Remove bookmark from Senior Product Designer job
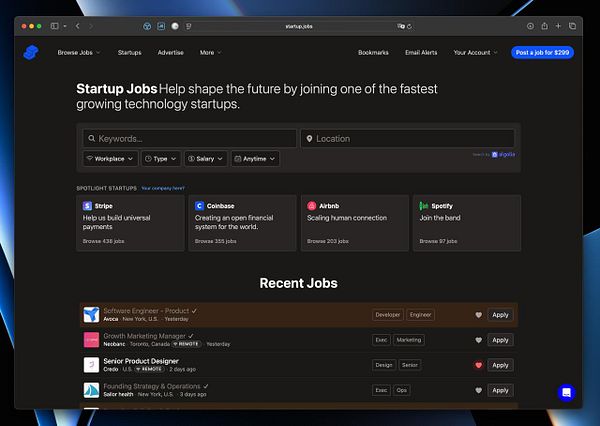The height and width of the screenshot is (426, 600). (x=478, y=365)
